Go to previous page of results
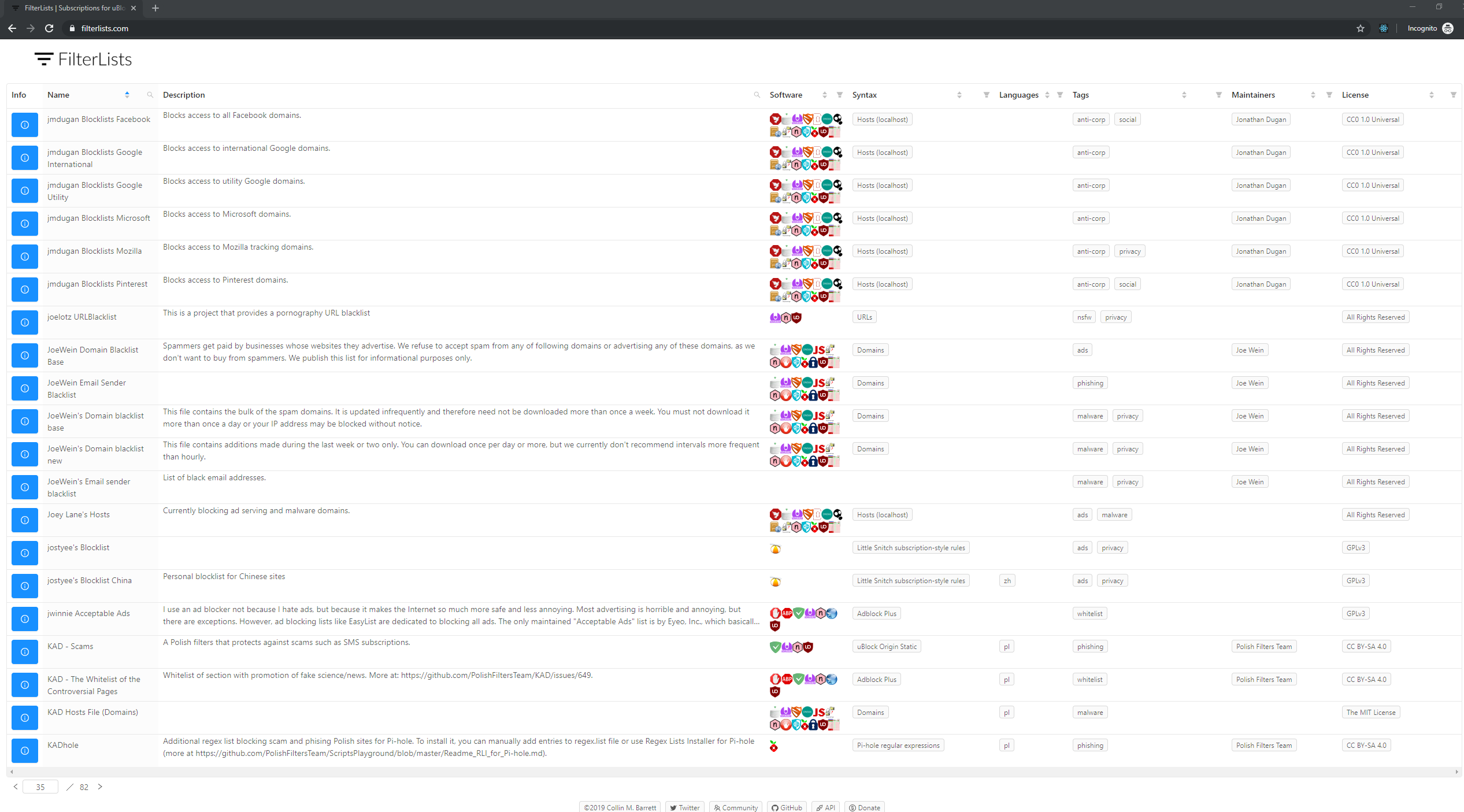The width and height of the screenshot is (1464, 812). 16,787
